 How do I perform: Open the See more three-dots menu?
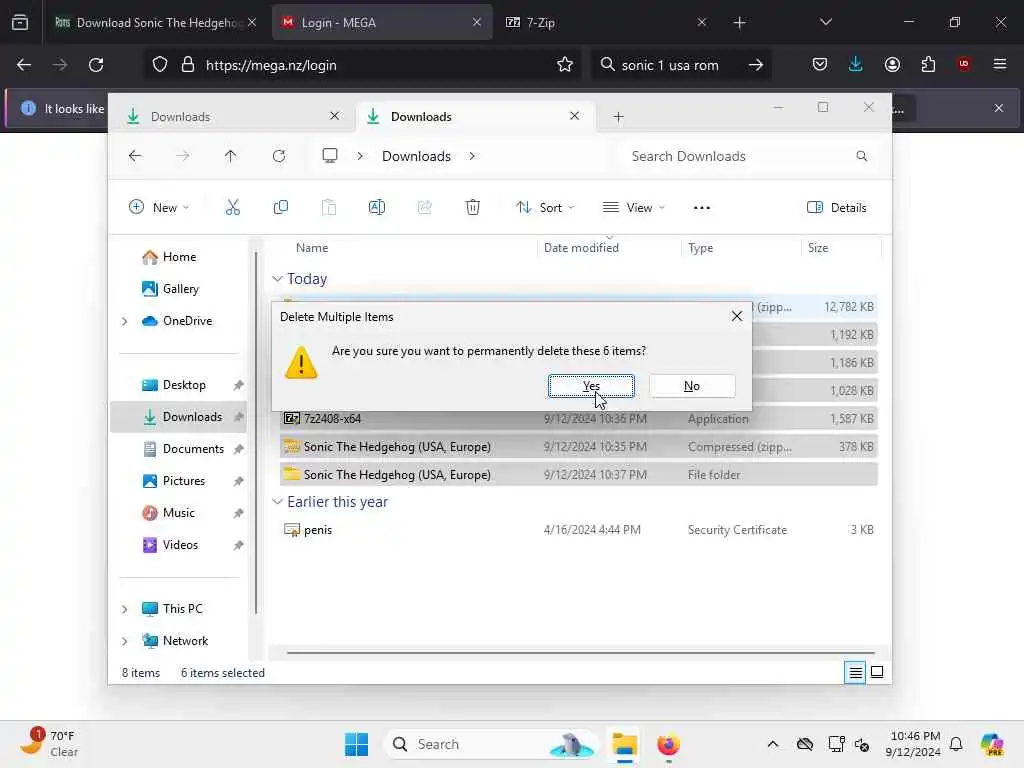[701, 208]
